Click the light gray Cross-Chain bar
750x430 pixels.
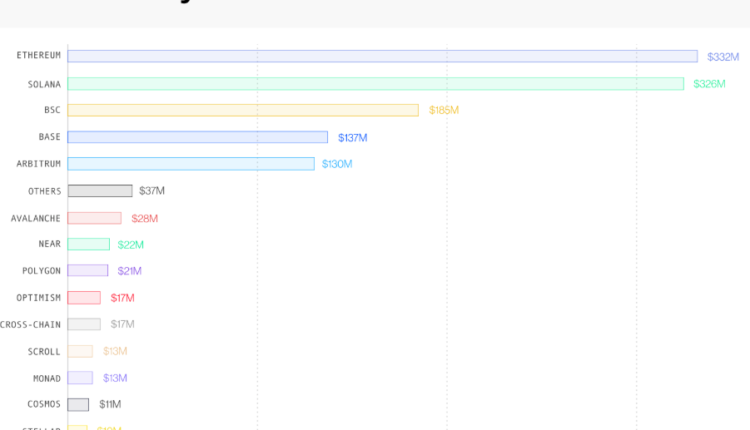(84, 324)
